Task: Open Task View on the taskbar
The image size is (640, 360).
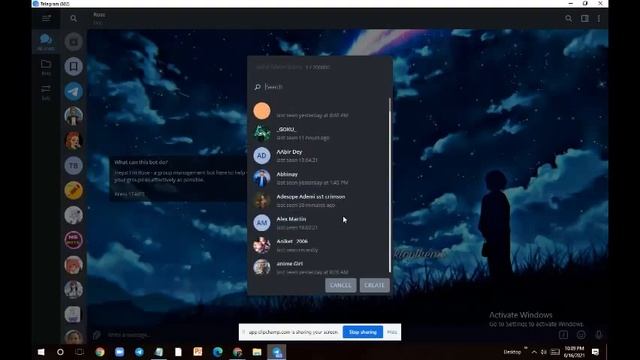Action: tap(80, 352)
